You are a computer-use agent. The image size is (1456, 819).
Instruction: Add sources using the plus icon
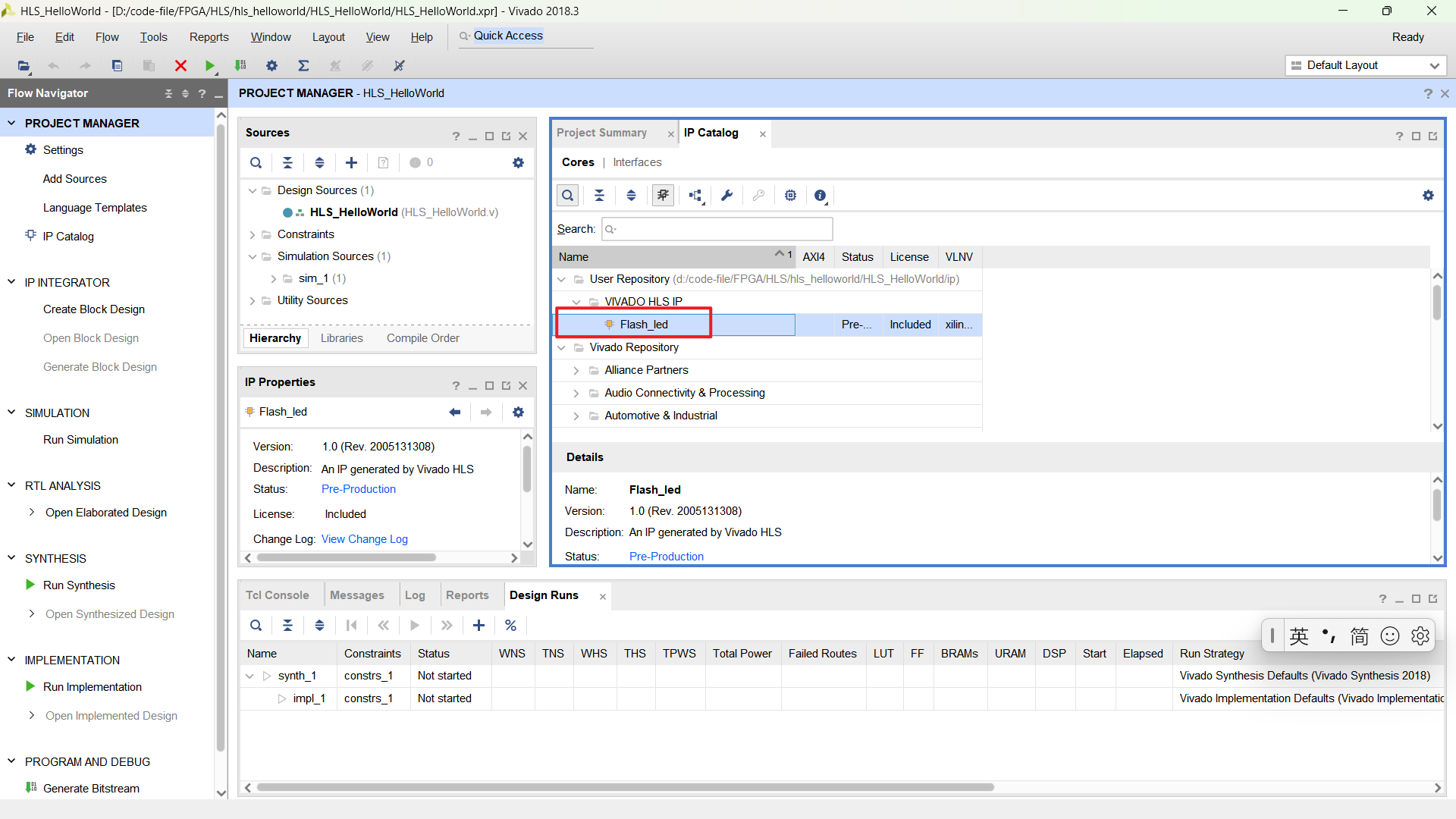point(351,162)
